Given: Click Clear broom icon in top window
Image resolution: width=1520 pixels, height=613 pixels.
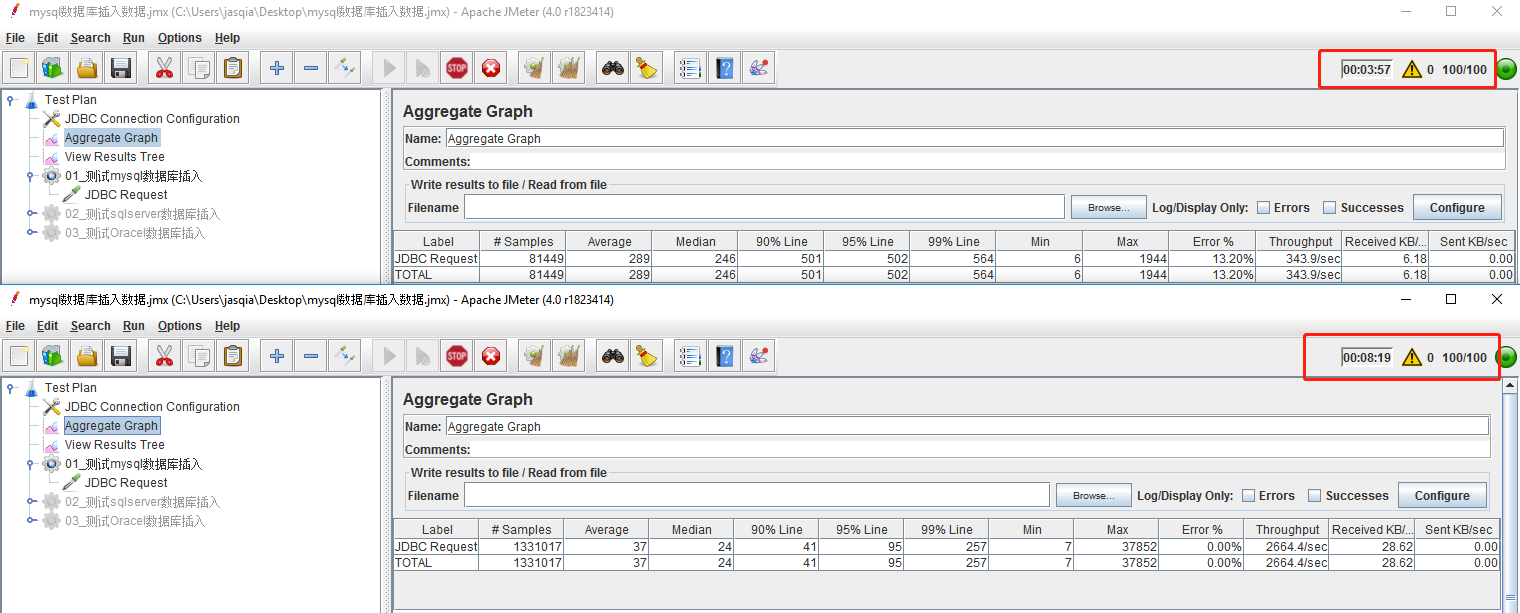Looking at the screenshot, I should click(x=535, y=68).
